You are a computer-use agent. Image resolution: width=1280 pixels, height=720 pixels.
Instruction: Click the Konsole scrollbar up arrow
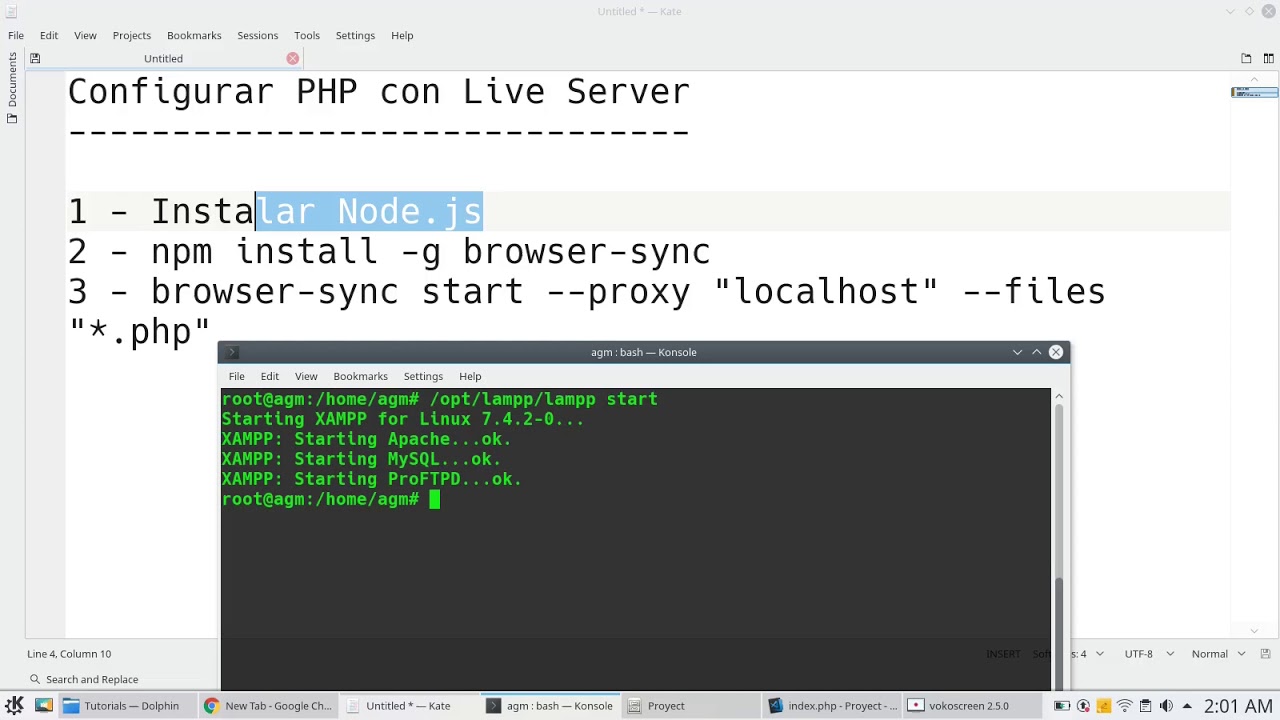1059,397
